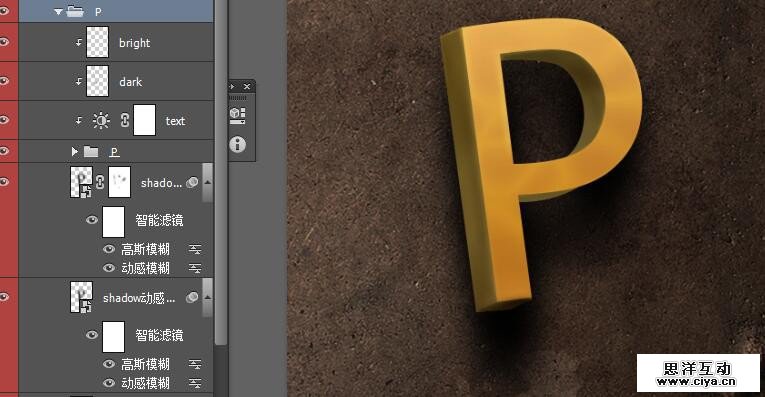Screen dimensions: 765x397
Task: Hide the dark layer
Action: click(4, 81)
